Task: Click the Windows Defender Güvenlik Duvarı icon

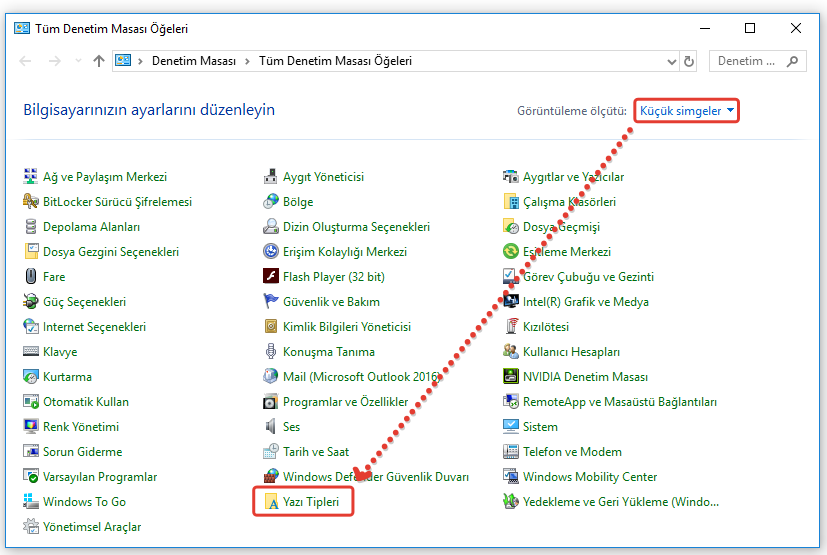Action: 270,477
